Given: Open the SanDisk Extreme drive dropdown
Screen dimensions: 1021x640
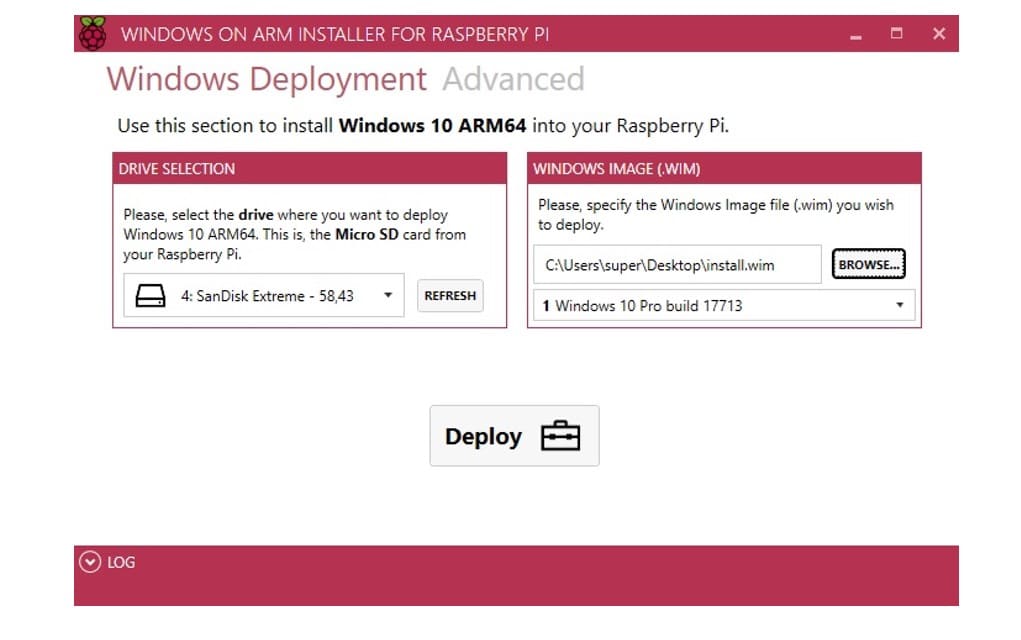Looking at the screenshot, I should click(264, 296).
